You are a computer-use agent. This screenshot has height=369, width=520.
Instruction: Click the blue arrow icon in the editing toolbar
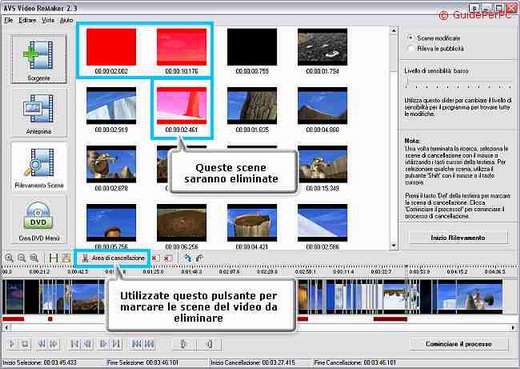pos(188,258)
